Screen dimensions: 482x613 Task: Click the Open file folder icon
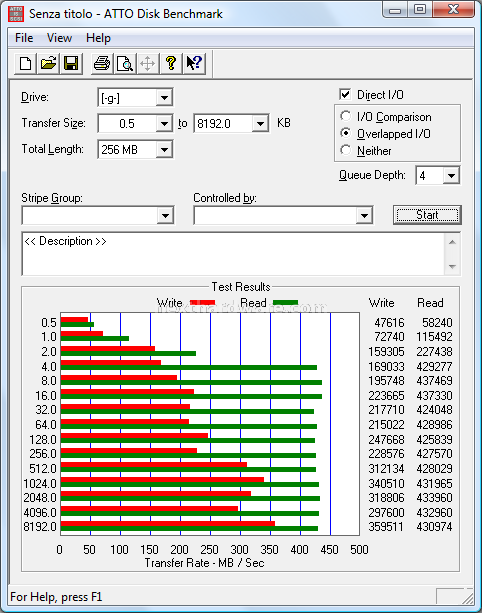point(48,63)
